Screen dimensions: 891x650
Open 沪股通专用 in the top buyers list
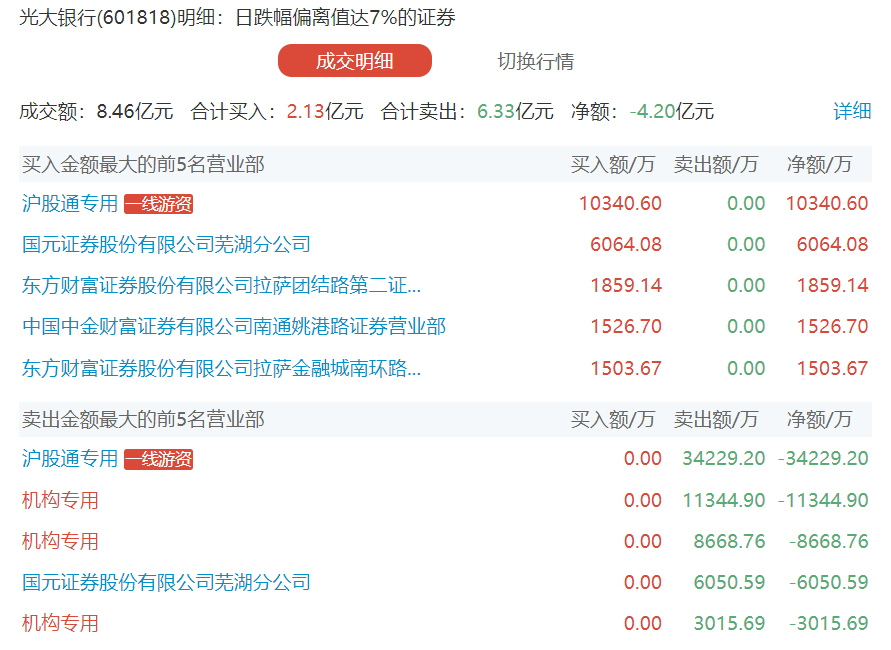[70, 204]
